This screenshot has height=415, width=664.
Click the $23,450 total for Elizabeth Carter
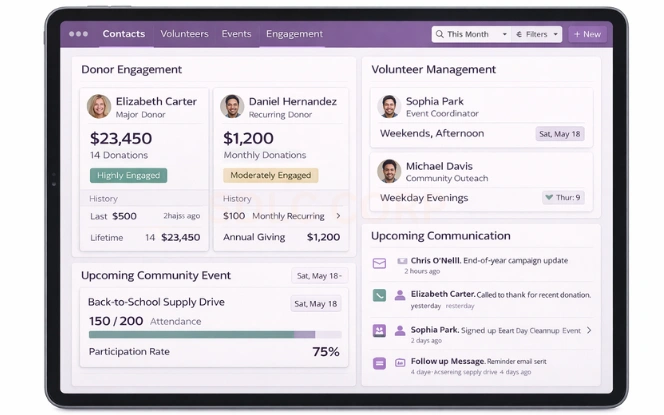tap(121, 138)
